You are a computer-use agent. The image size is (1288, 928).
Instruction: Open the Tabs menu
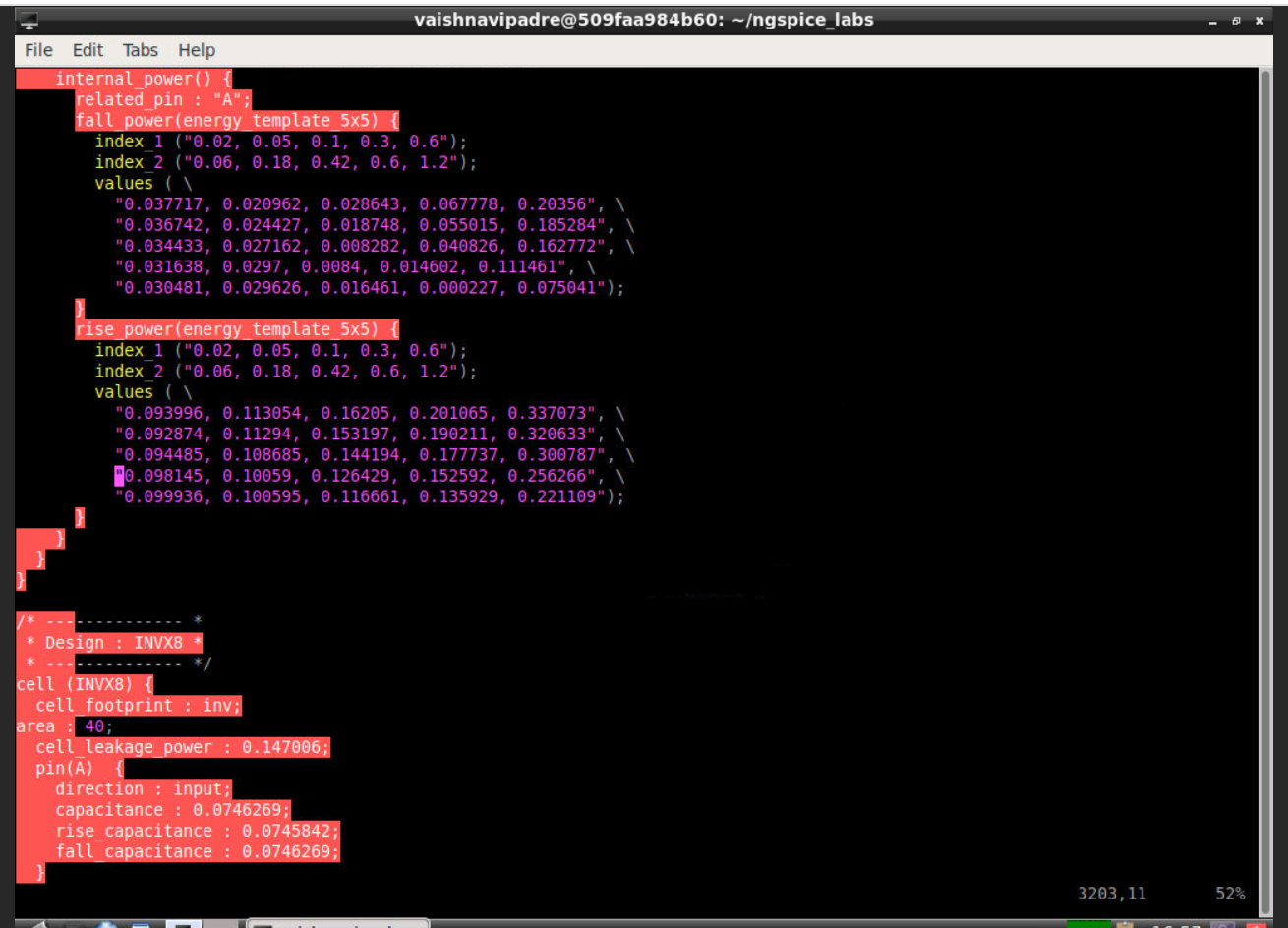pyautogui.click(x=140, y=50)
